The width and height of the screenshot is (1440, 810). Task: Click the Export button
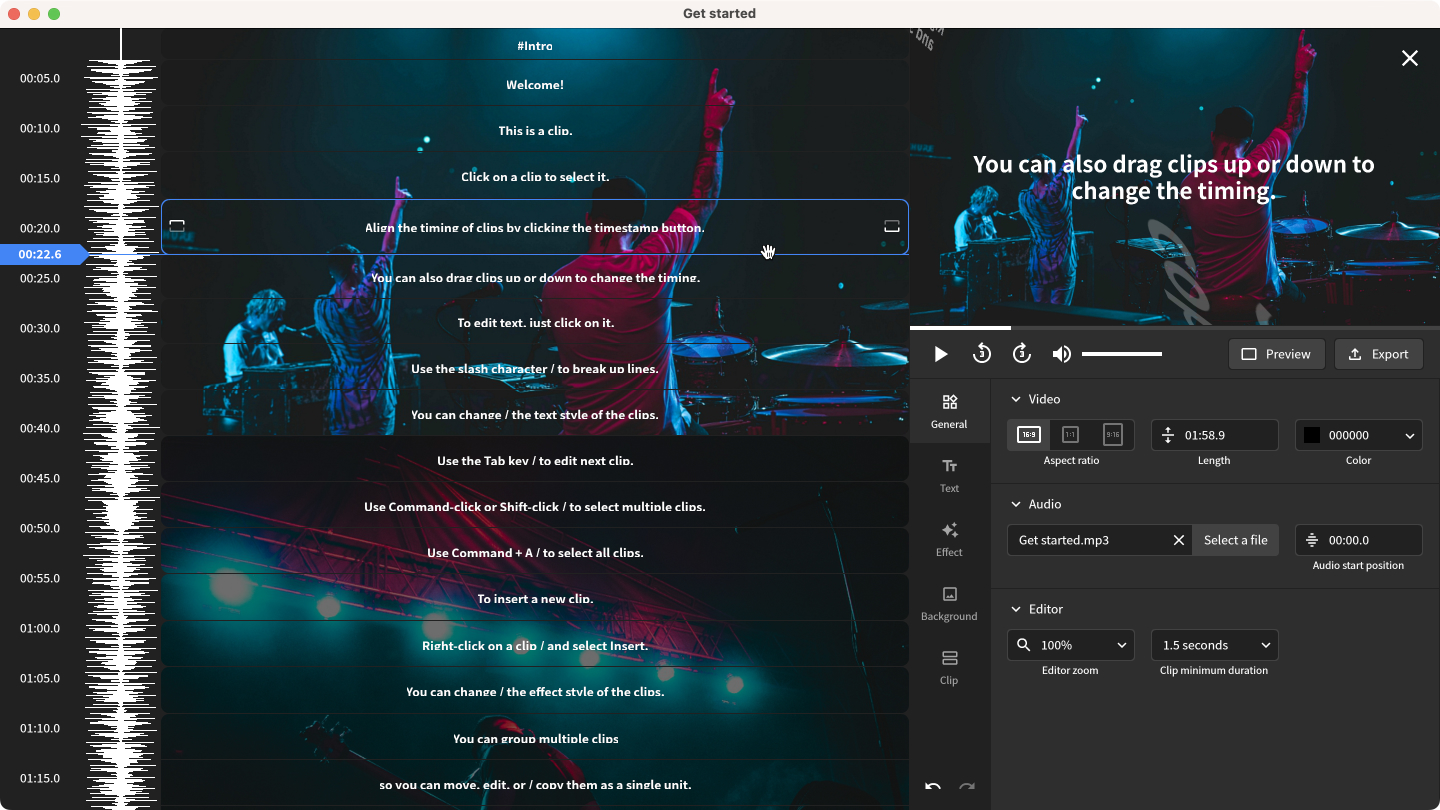1378,354
